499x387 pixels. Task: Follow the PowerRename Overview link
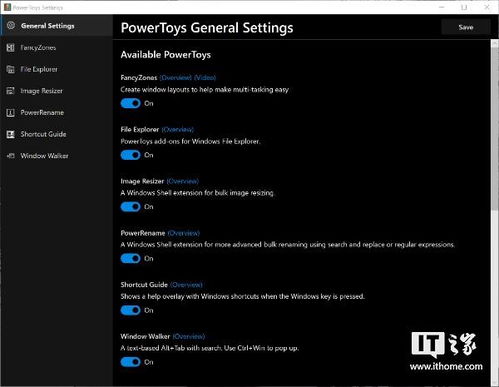(x=184, y=233)
